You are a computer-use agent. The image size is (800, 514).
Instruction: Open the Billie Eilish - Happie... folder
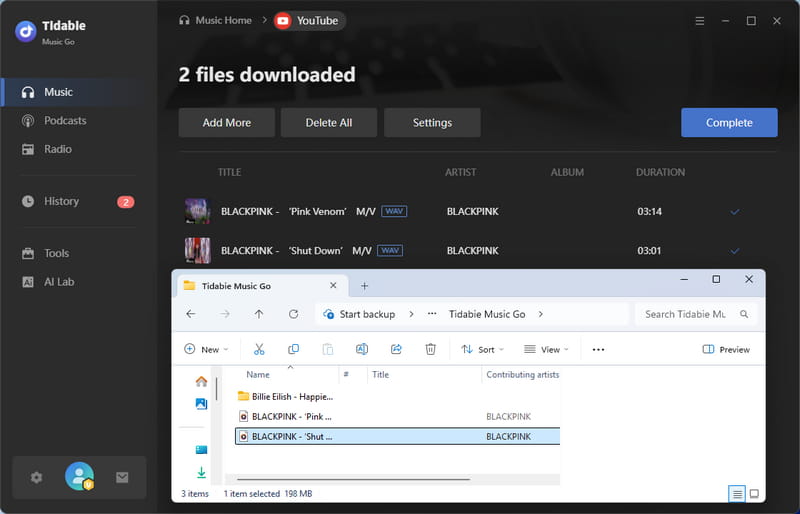coord(285,397)
